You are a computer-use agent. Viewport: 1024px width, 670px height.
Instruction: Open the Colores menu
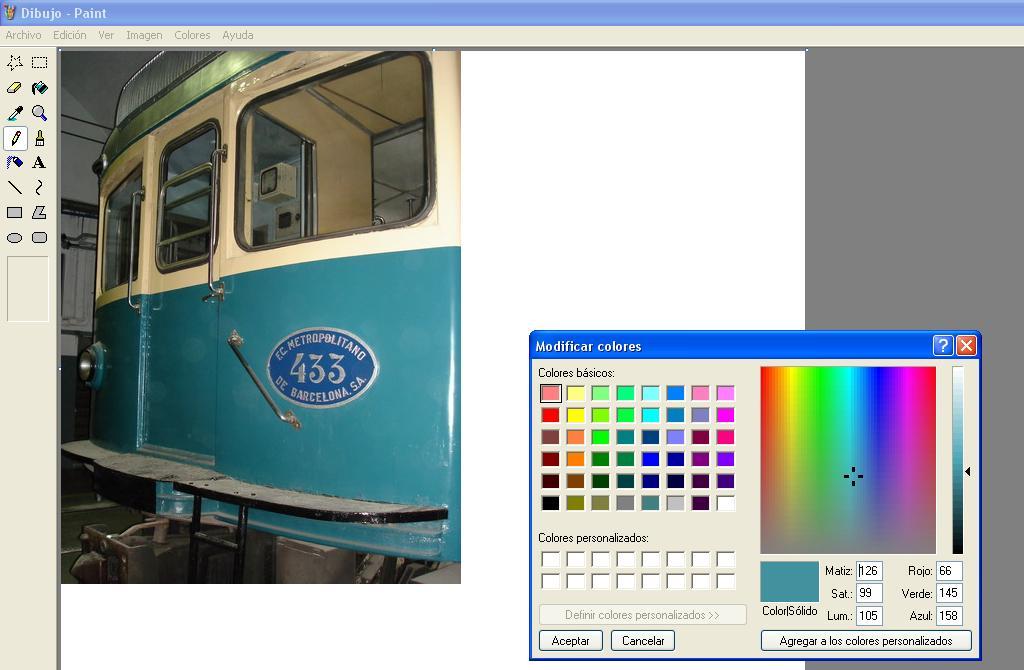click(192, 35)
